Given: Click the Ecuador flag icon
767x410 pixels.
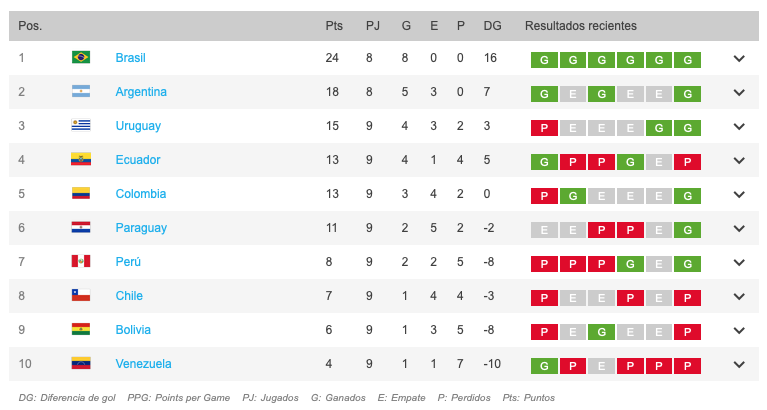Looking at the screenshot, I should tap(81, 160).
